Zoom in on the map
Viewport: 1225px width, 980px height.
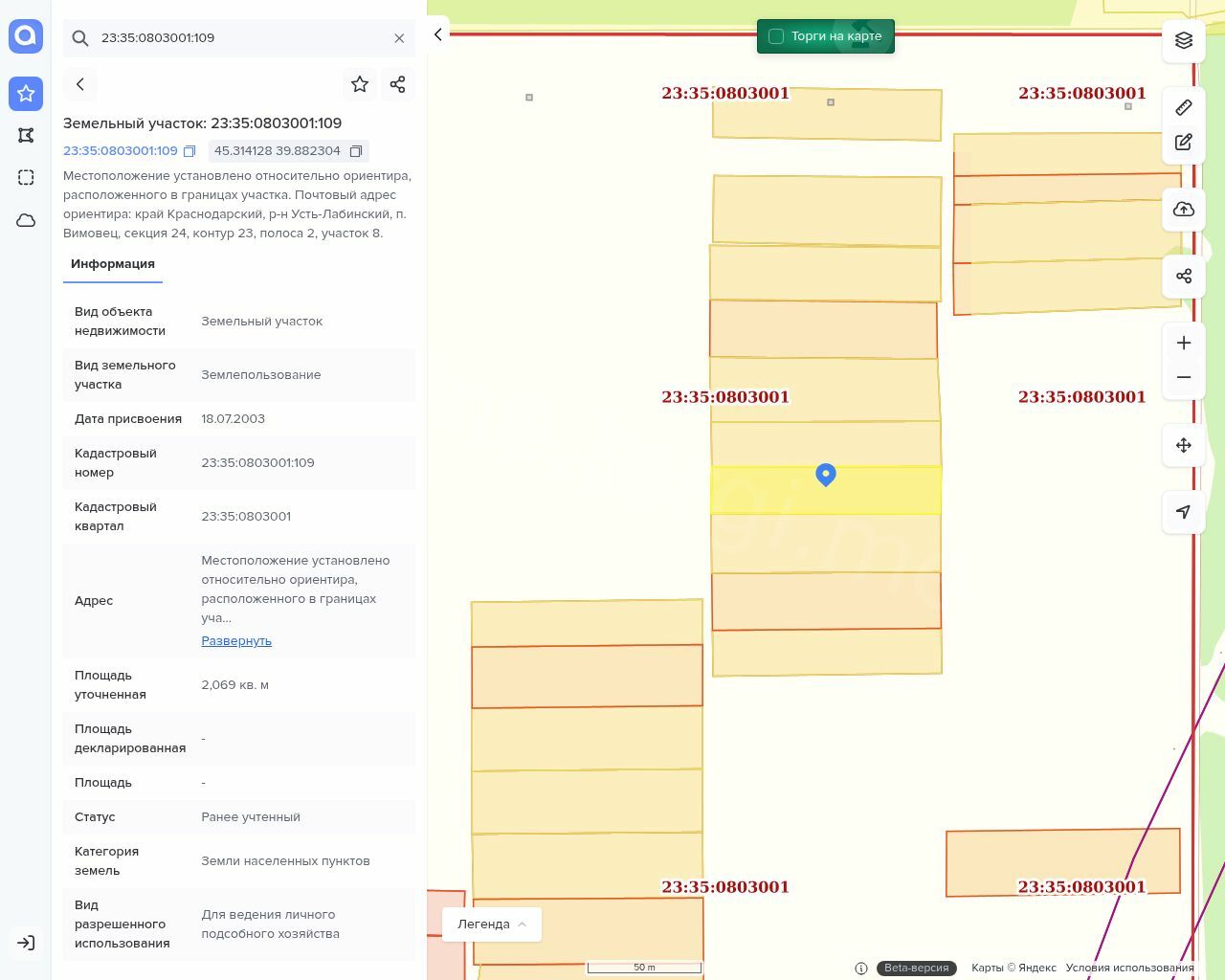[x=1184, y=343]
